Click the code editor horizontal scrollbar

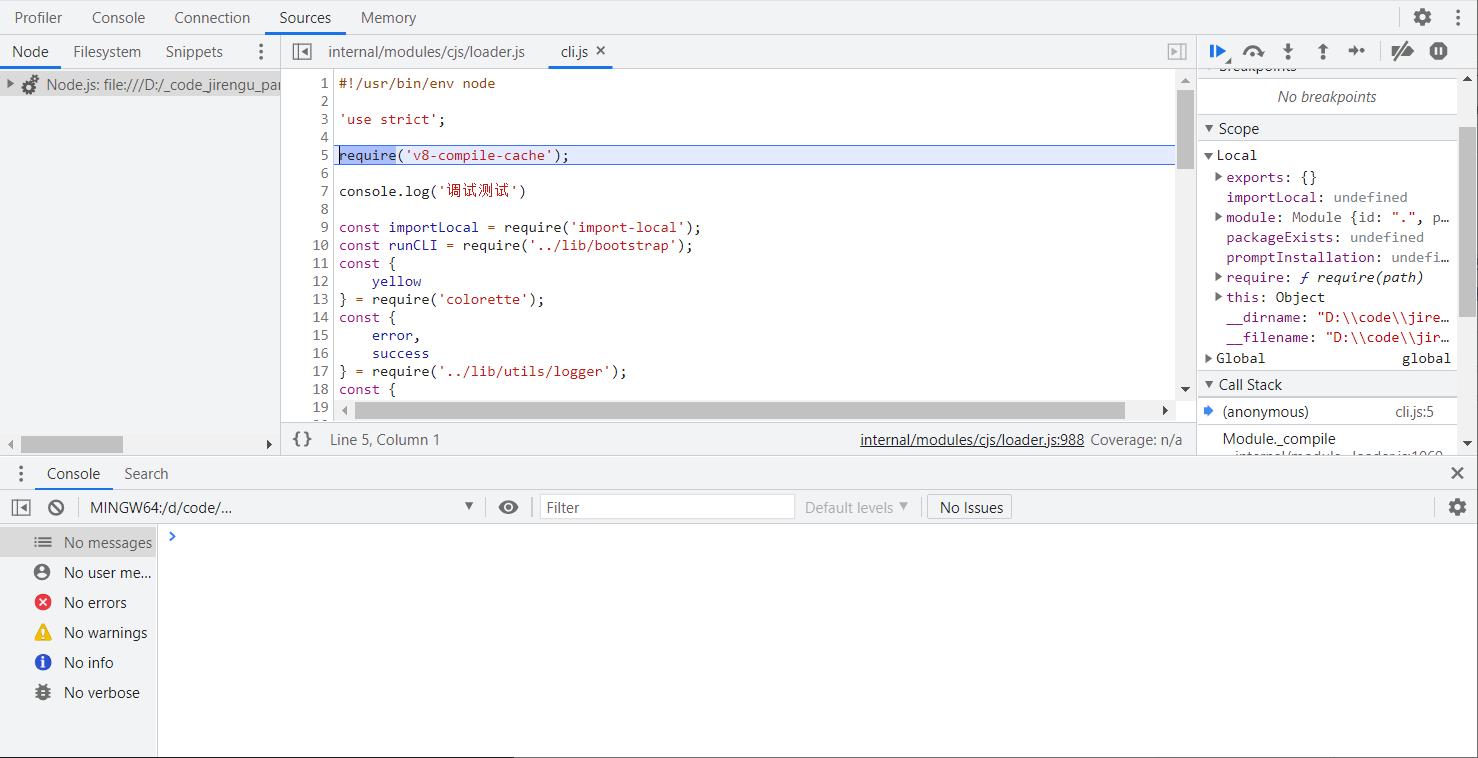[739, 410]
